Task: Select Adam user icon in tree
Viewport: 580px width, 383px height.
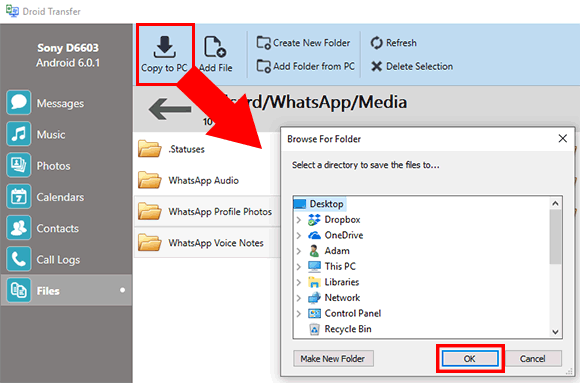Action: (314, 251)
